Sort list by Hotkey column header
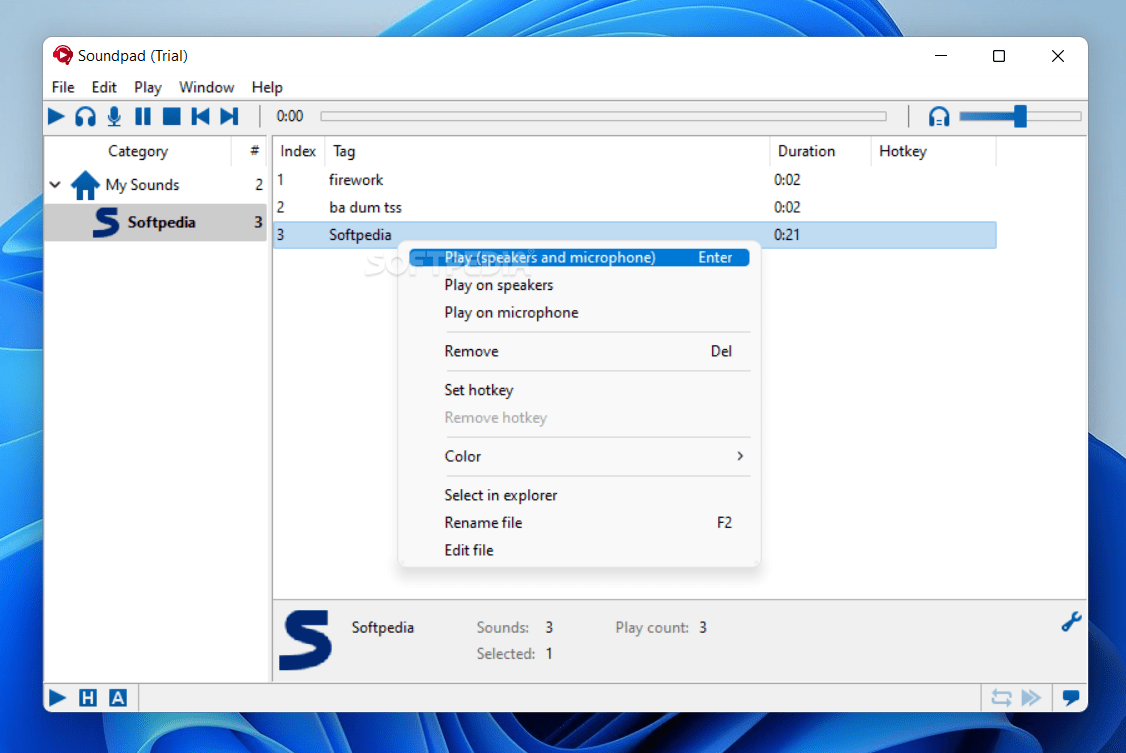1126x753 pixels. pos(903,151)
